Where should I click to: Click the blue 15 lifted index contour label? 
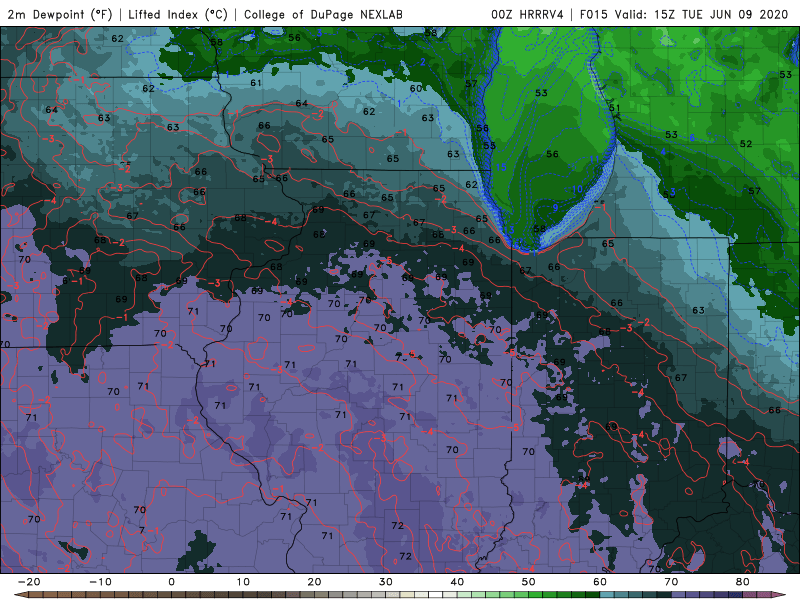coord(501,167)
